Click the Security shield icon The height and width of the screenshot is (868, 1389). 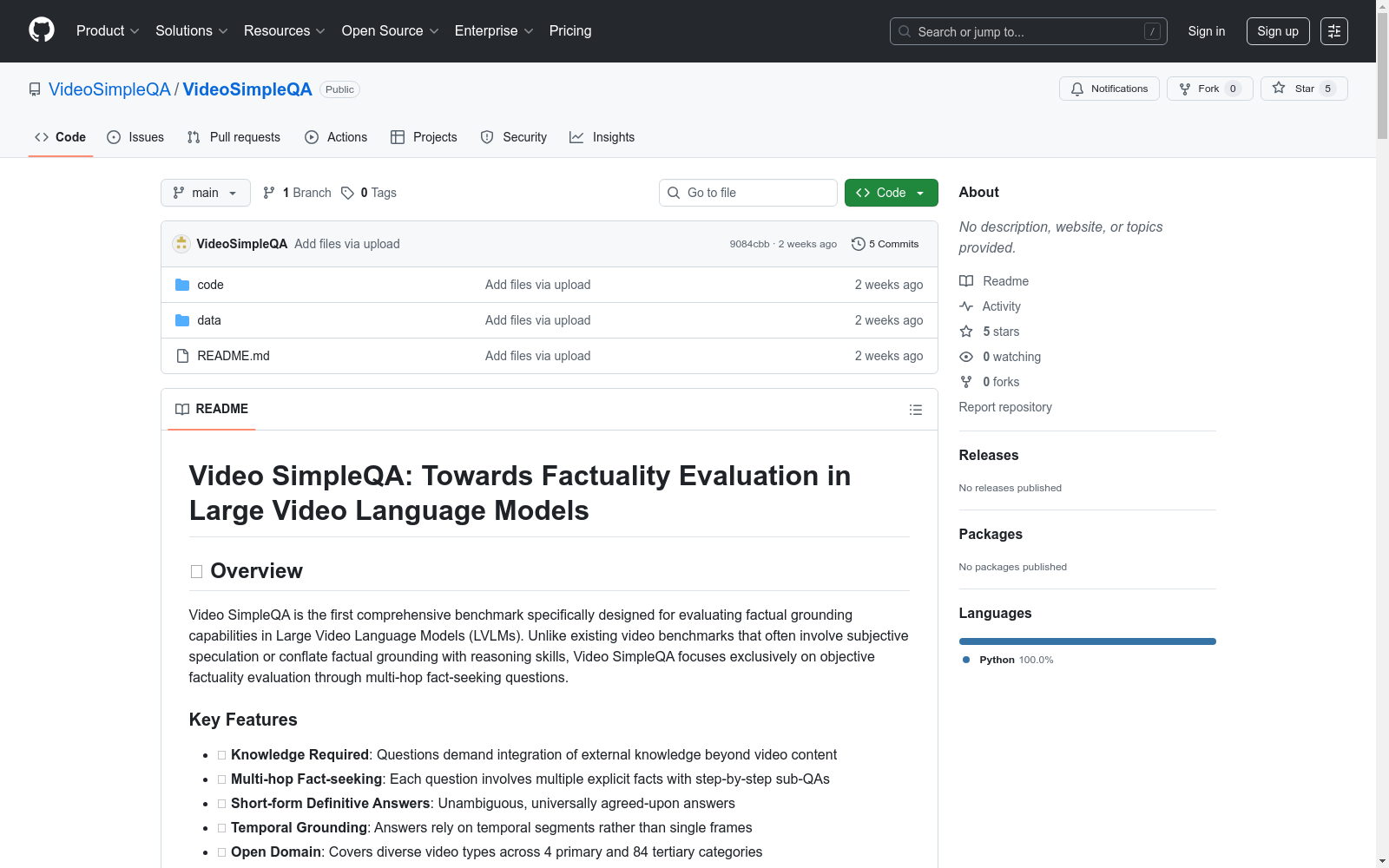[x=487, y=137]
